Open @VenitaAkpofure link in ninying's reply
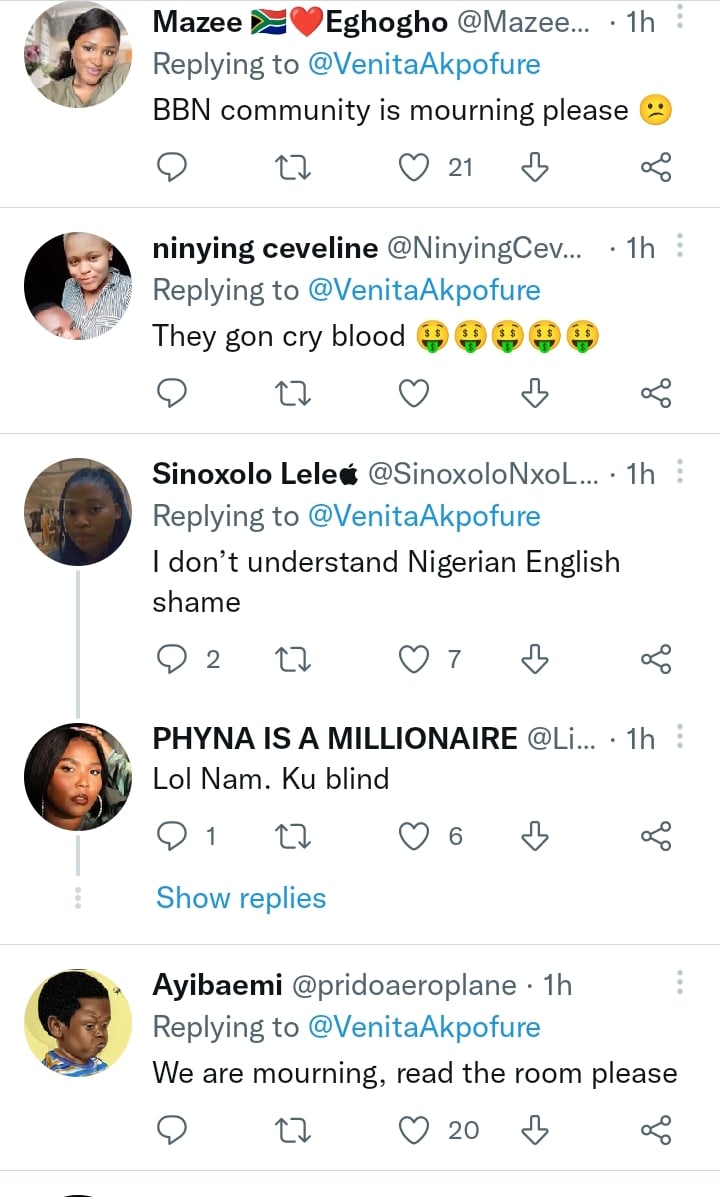Image resolution: width=720 pixels, height=1197 pixels. tap(425, 290)
